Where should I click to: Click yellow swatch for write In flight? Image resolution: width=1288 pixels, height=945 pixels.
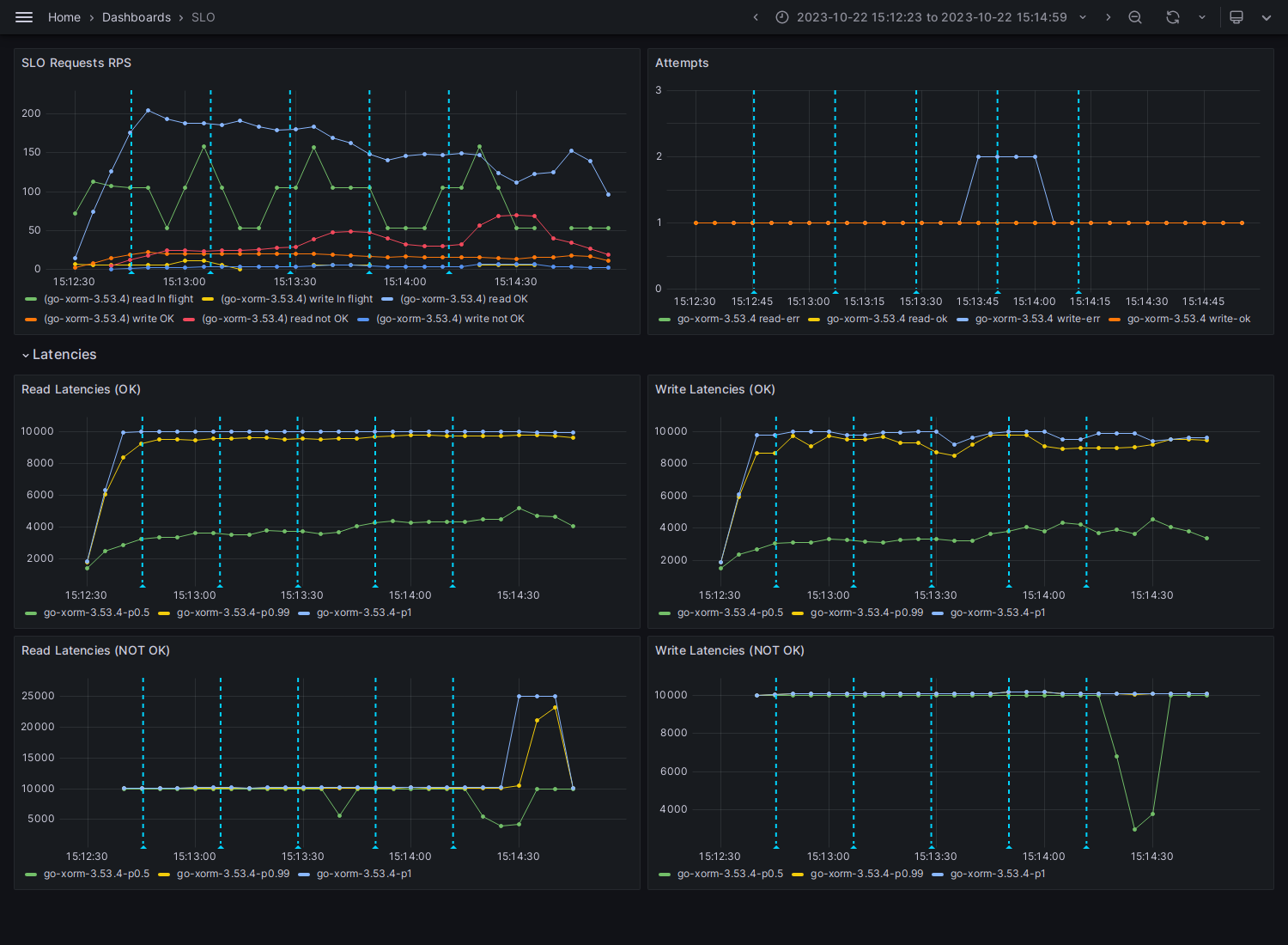point(208,299)
